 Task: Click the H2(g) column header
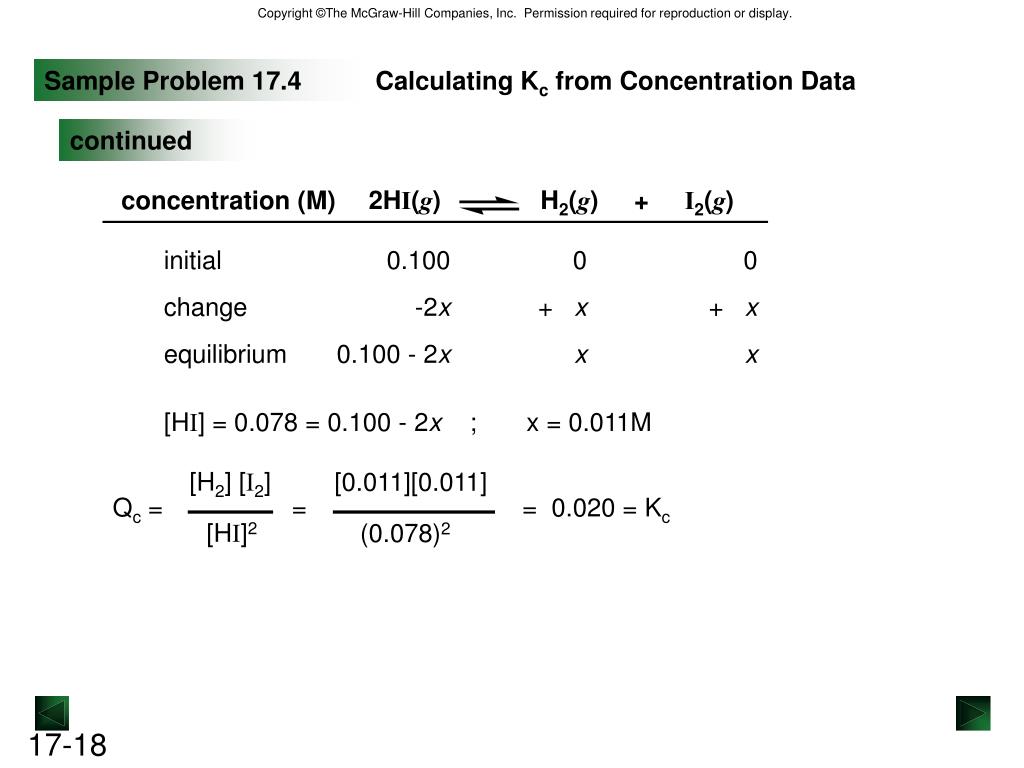point(569,202)
